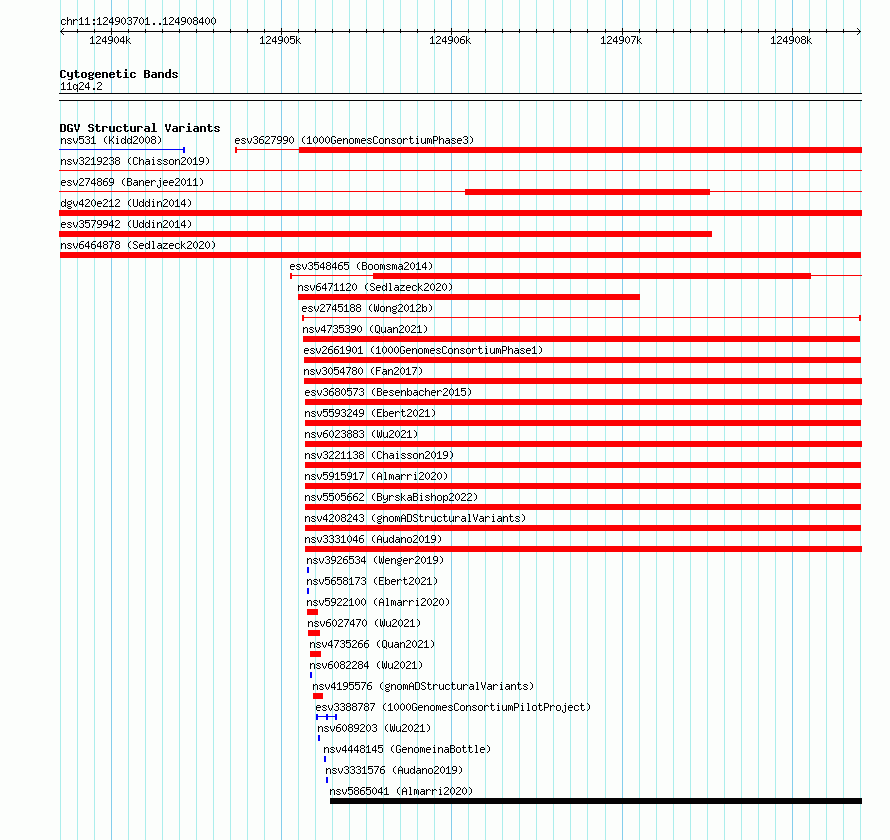Open nsv3221138 (Chaisson2019) variant
Viewport: 890px width, 840px height.
click(x=379, y=455)
